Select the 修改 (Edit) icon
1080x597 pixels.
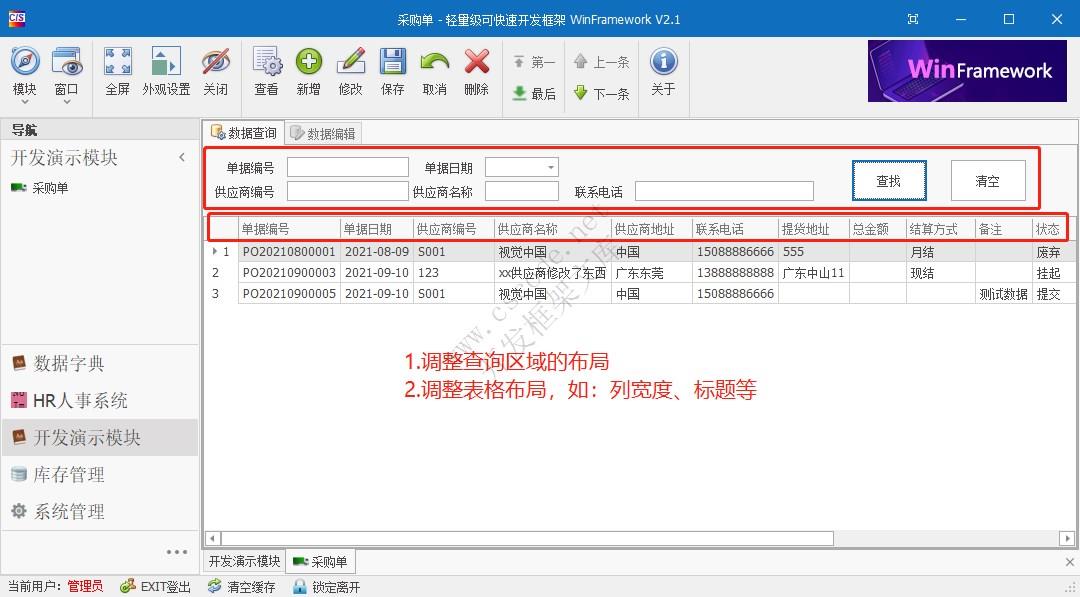[351, 71]
